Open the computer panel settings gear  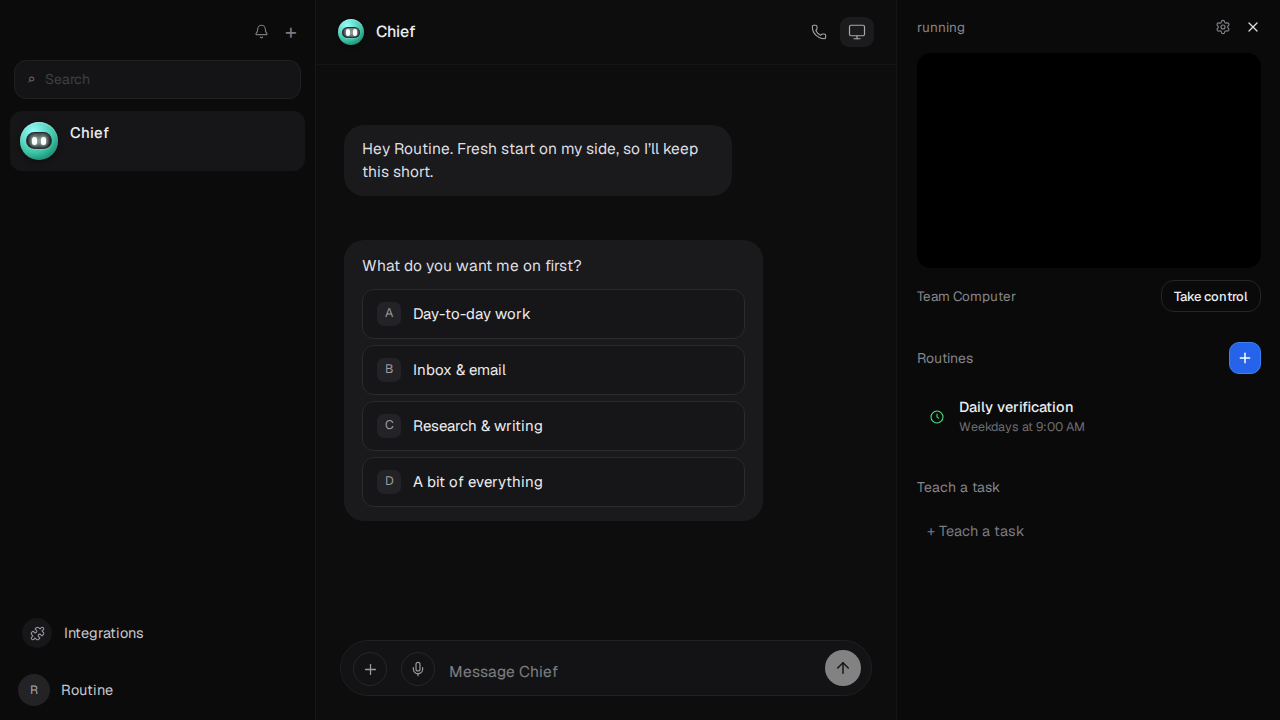[1223, 27]
